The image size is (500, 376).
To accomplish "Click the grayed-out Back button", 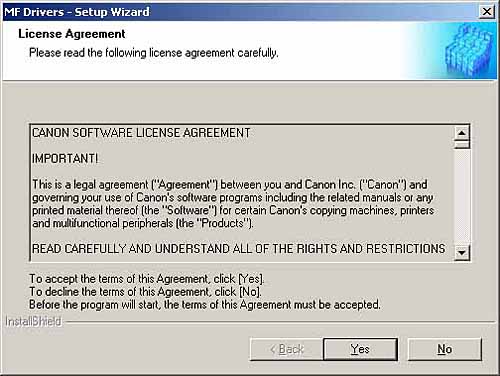I will 287,349.
